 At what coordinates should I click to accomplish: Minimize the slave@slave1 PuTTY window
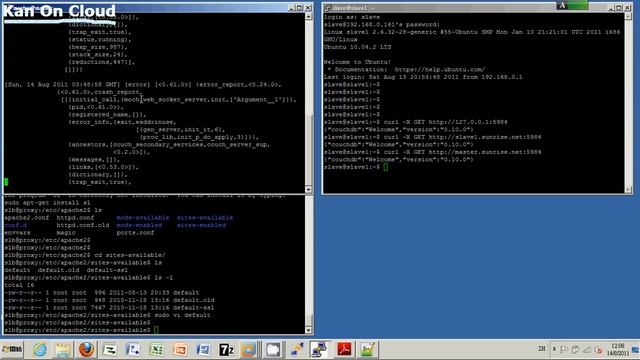tap(611, 8)
